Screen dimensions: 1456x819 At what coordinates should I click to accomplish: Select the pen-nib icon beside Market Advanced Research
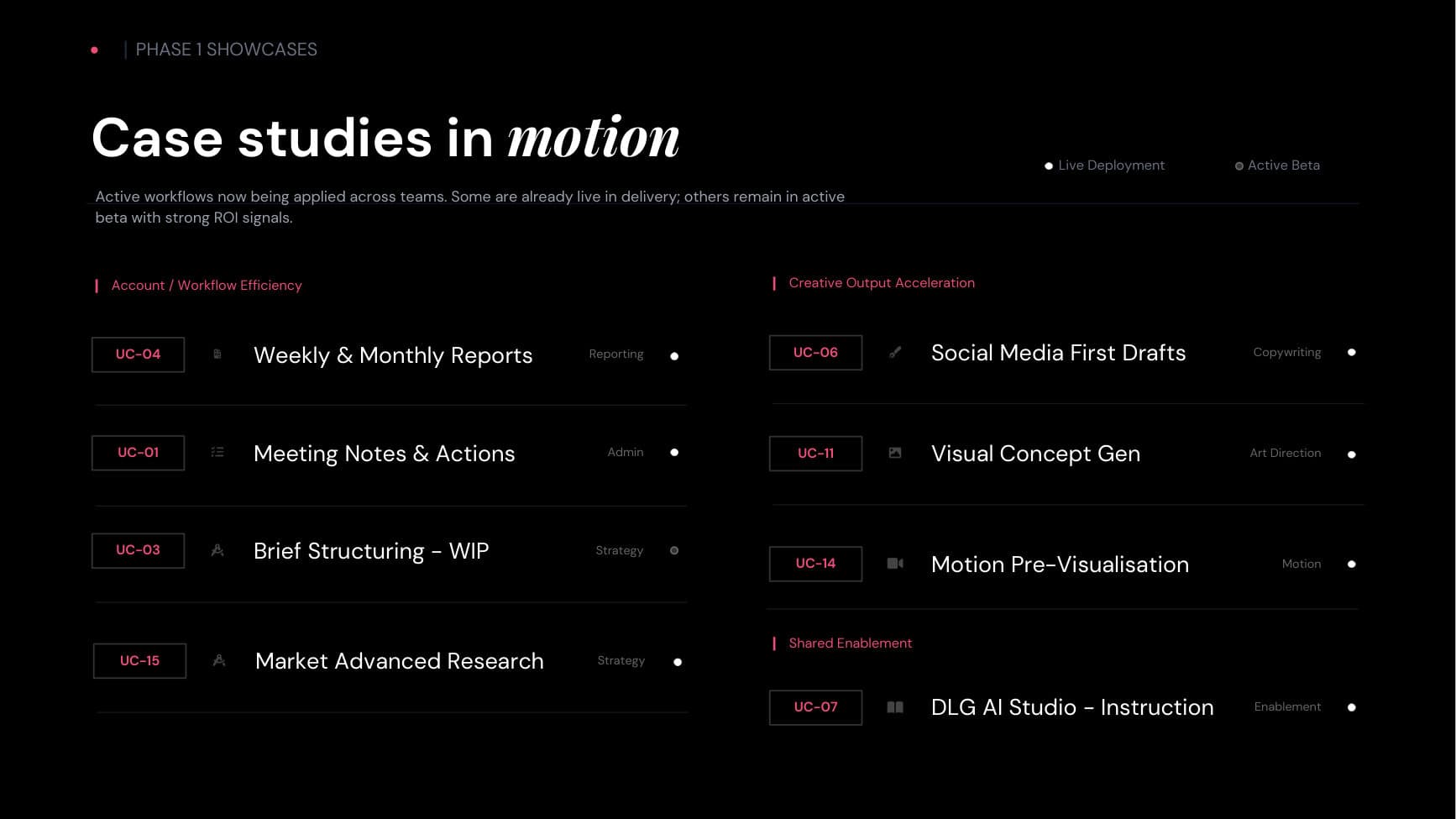click(x=219, y=660)
